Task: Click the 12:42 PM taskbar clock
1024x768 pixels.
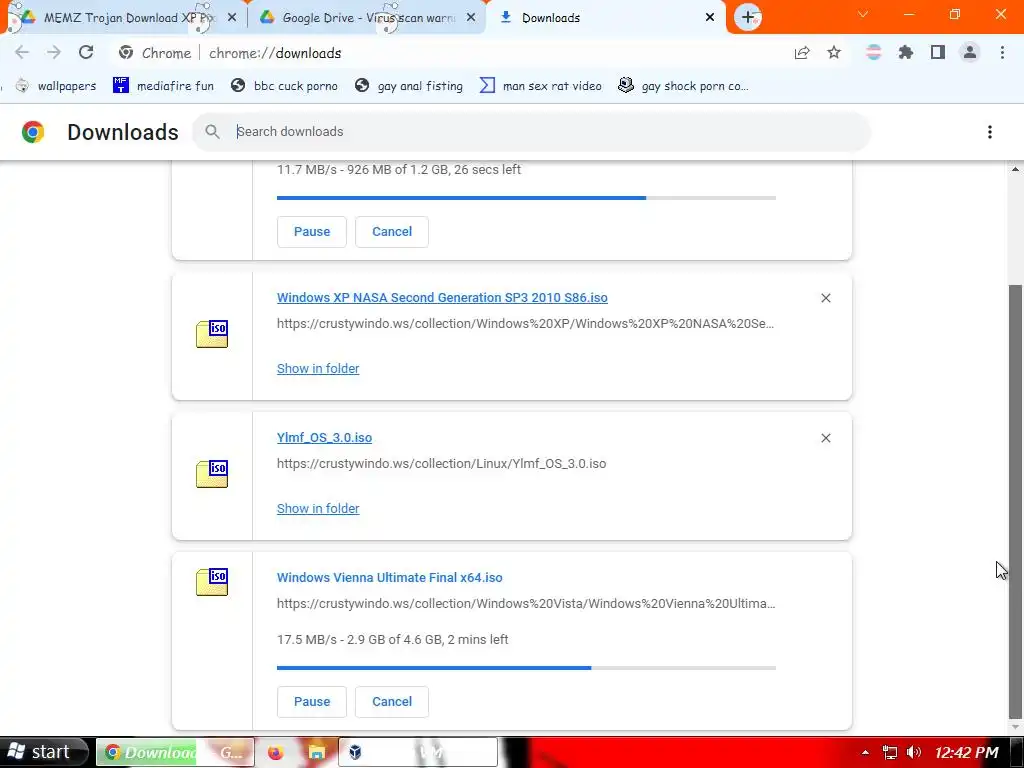Action: click(967, 753)
